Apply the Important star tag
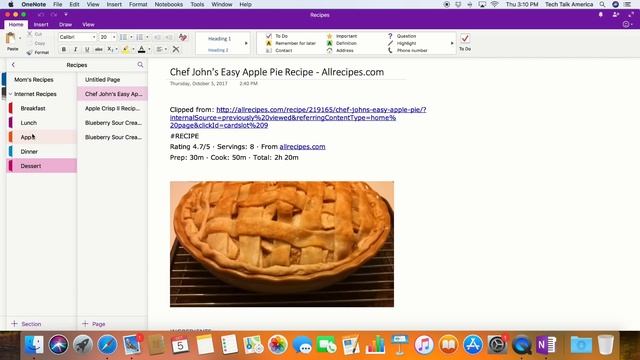 pos(342,36)
